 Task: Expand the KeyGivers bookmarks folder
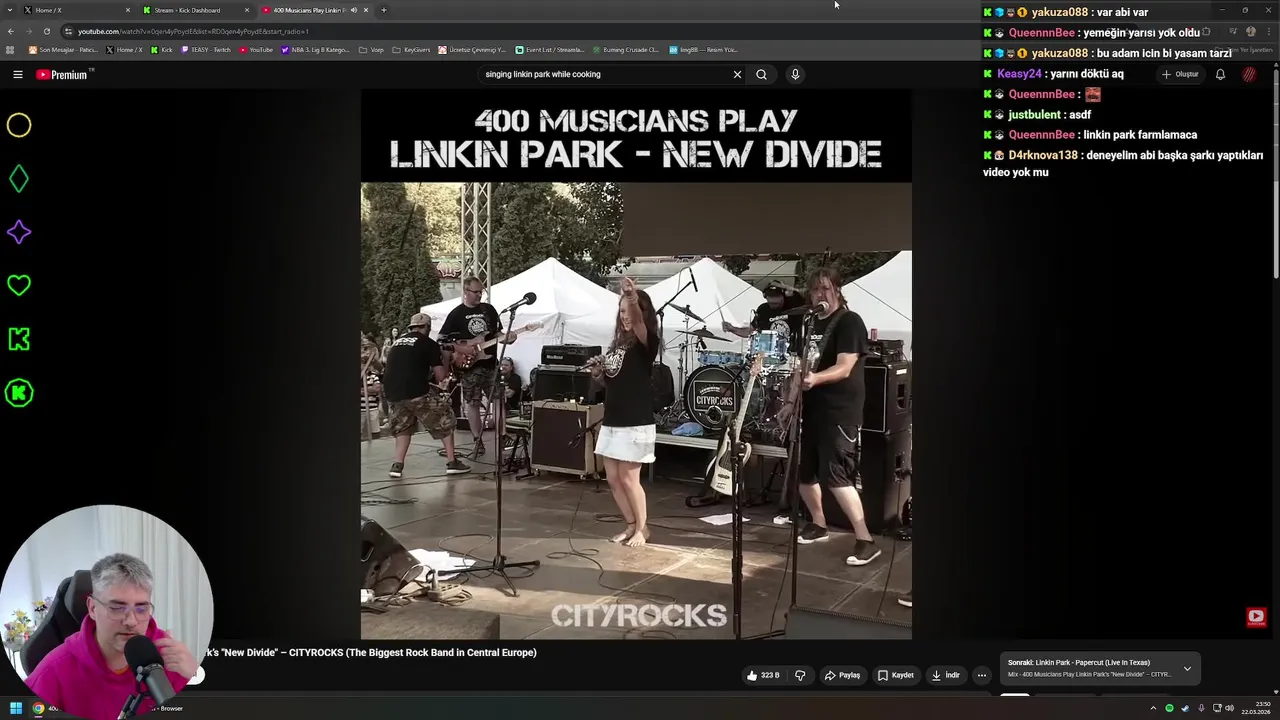(x=411, y=50)
